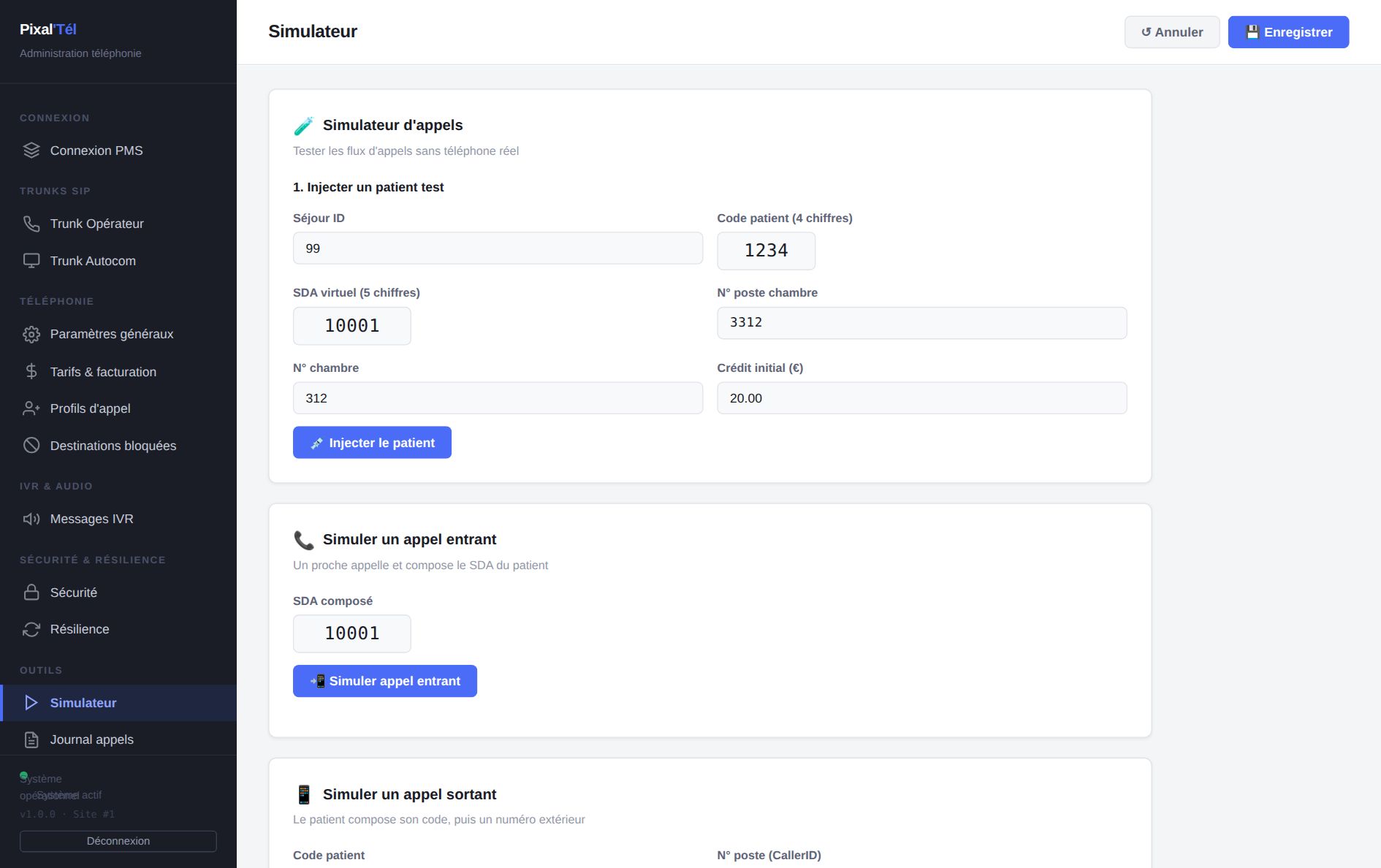Open Paramètres généraux gear icon
The height and width of the screenshot is (868, 1381).
[31, 334]
